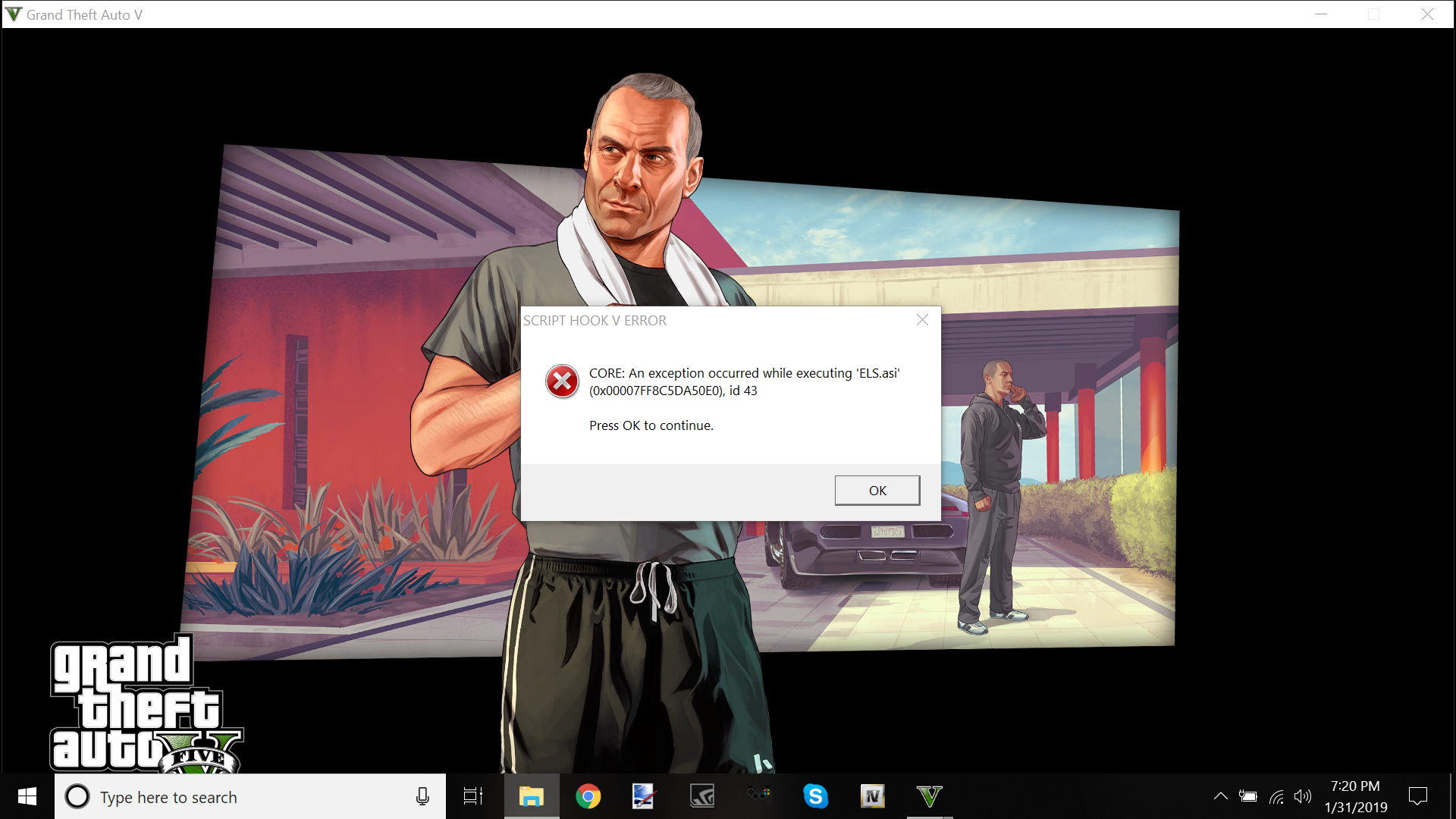Open the Wi-Fi network flyout
This screenshot has height=819, width=1456.
pos(1276,796)
